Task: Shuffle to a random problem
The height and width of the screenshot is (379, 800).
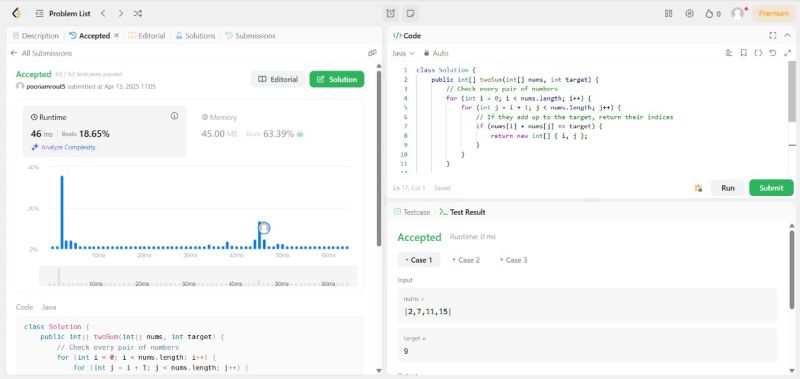Action: (x=138, y=14)
